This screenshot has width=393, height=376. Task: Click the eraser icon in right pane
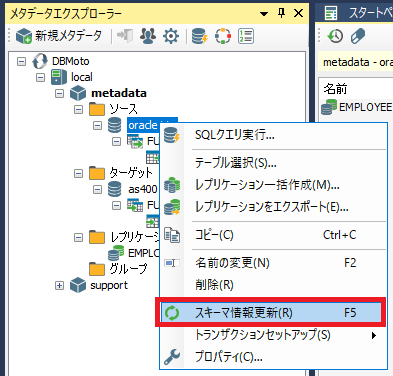coord(358,36)
